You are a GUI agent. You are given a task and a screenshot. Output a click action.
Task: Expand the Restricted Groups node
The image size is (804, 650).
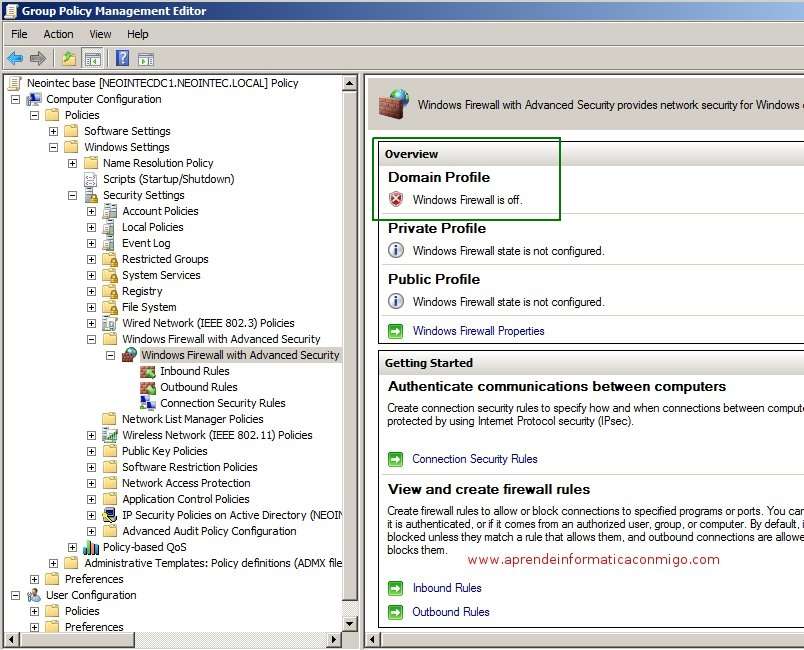coord(91,259)
